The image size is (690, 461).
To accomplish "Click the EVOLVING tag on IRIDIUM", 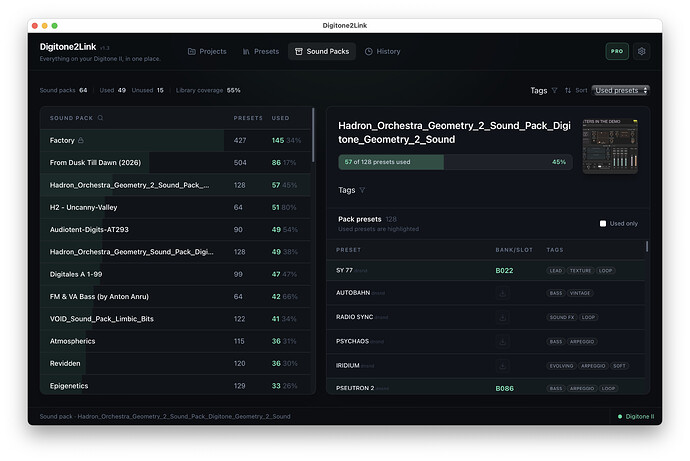I will (x=562, y=366).
